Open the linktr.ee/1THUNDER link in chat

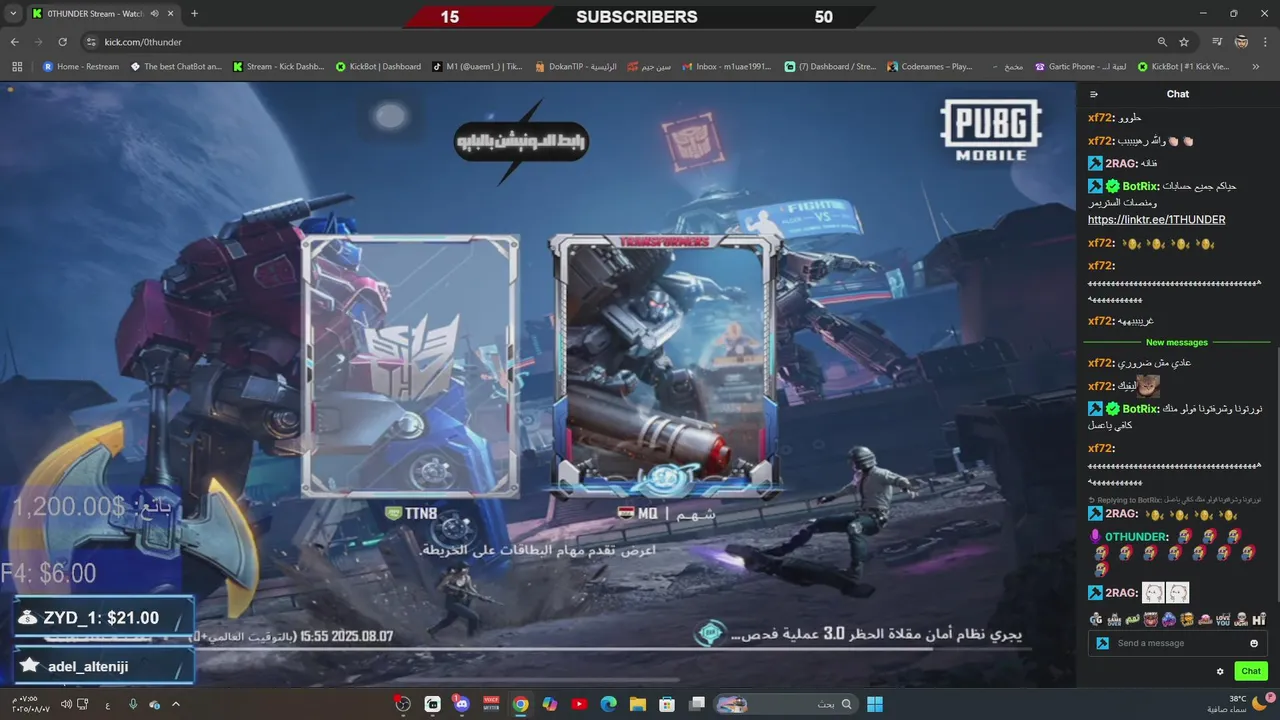[1156, 219]
